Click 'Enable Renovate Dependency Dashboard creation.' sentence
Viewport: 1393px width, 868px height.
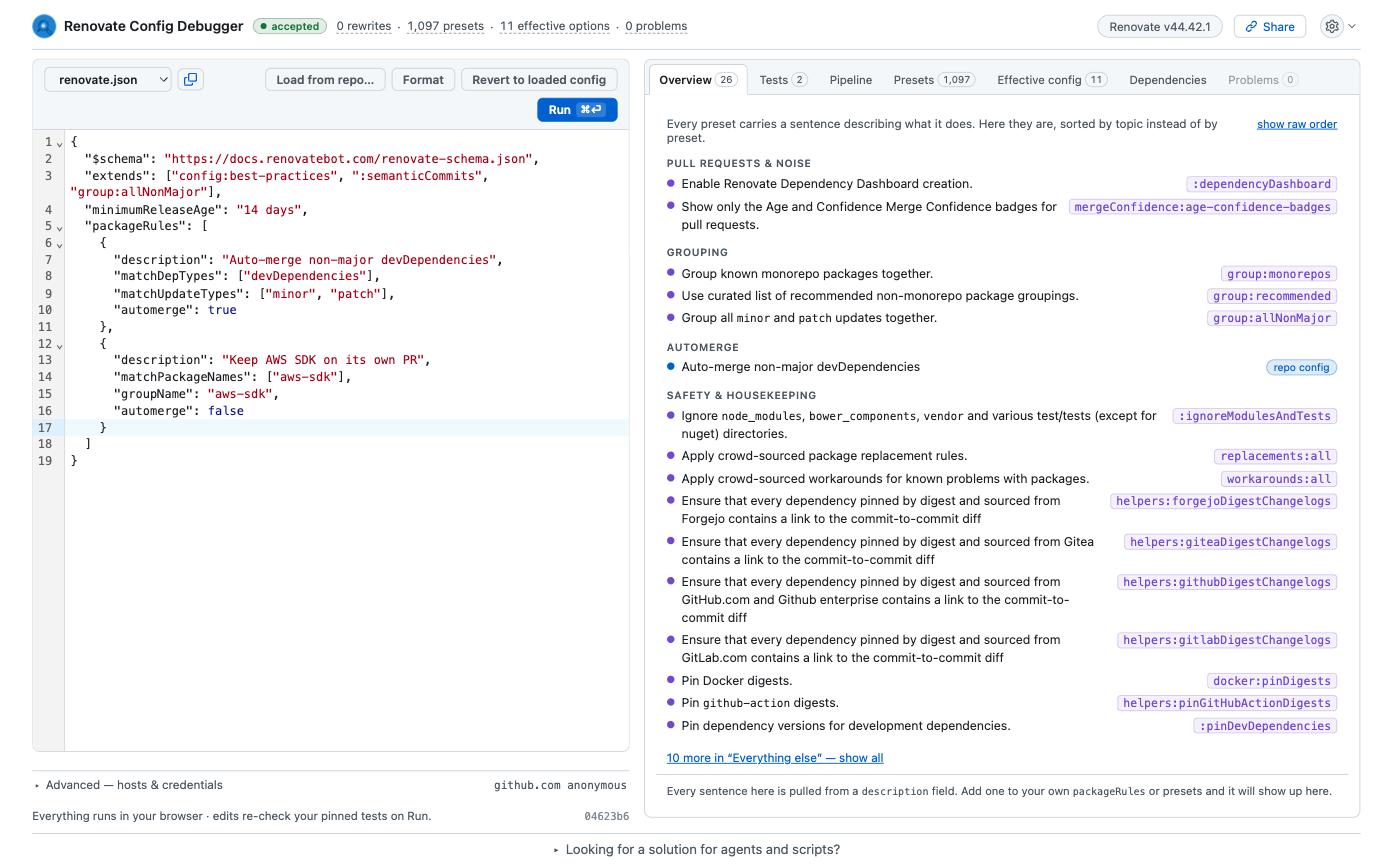coord(826,184)
